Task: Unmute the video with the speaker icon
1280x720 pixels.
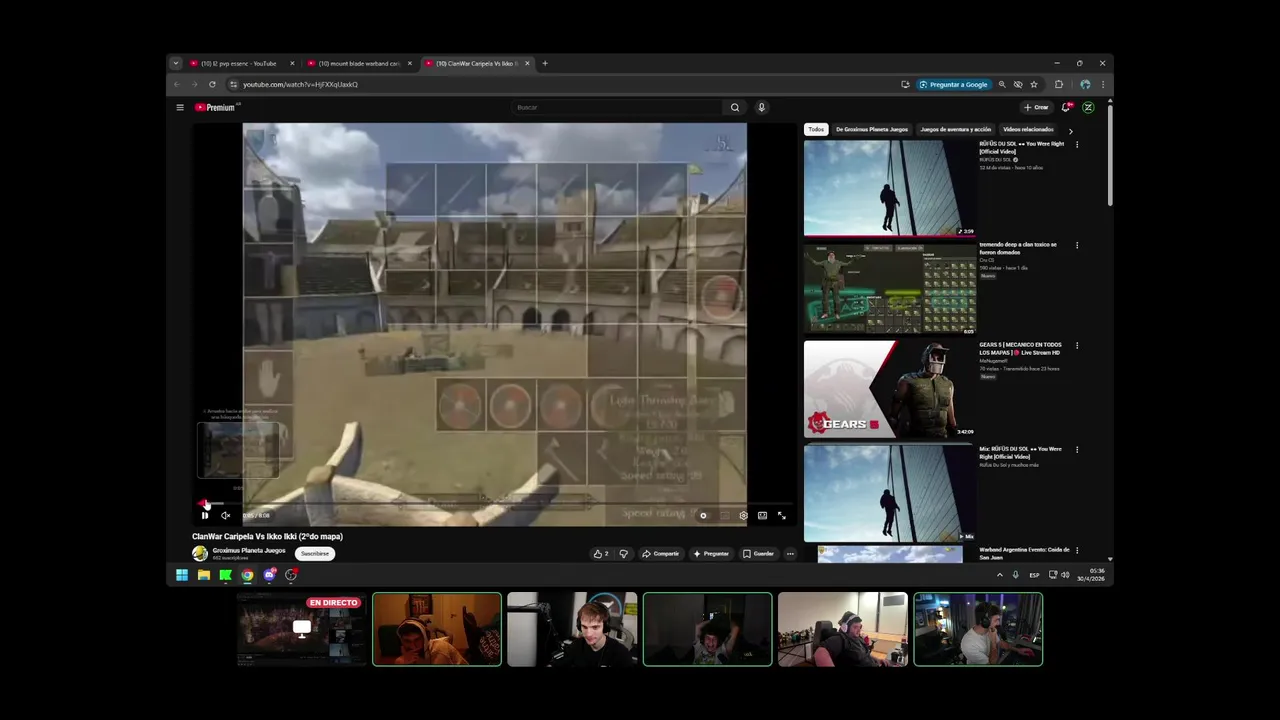Action: click(225, 516)
